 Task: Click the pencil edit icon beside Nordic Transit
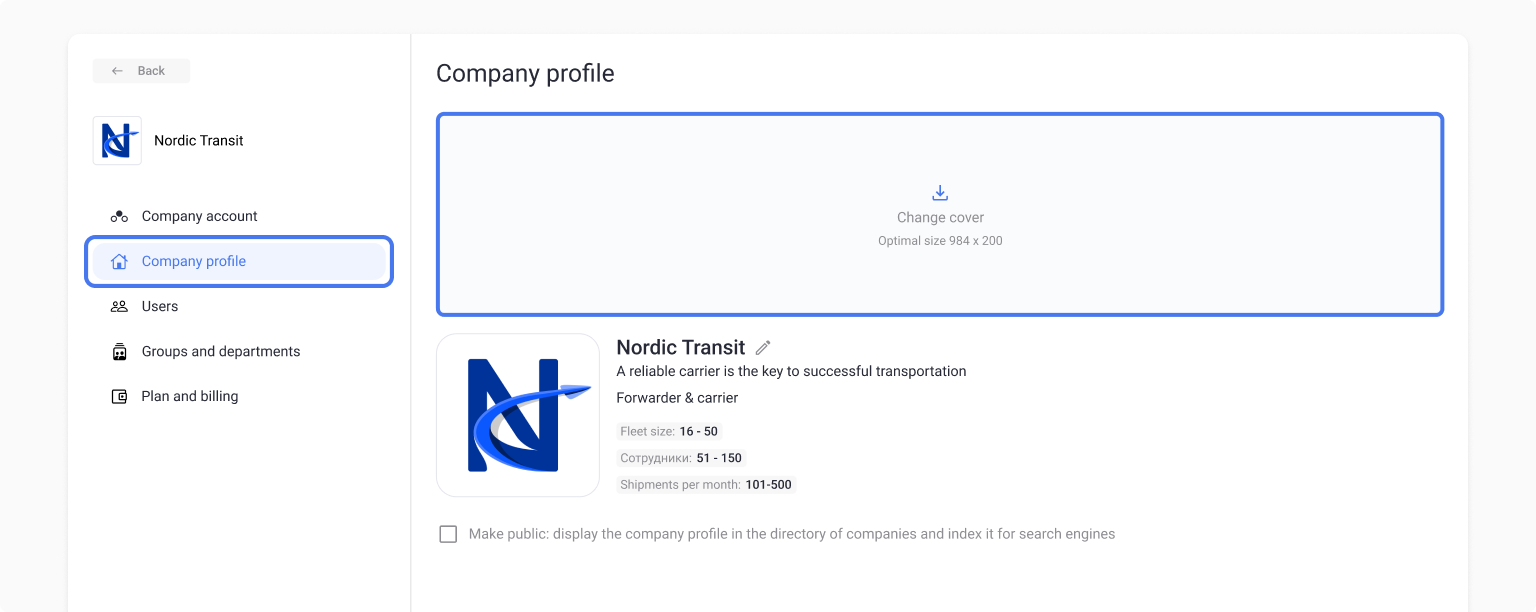pyautogui.click(x=763, y=348)
